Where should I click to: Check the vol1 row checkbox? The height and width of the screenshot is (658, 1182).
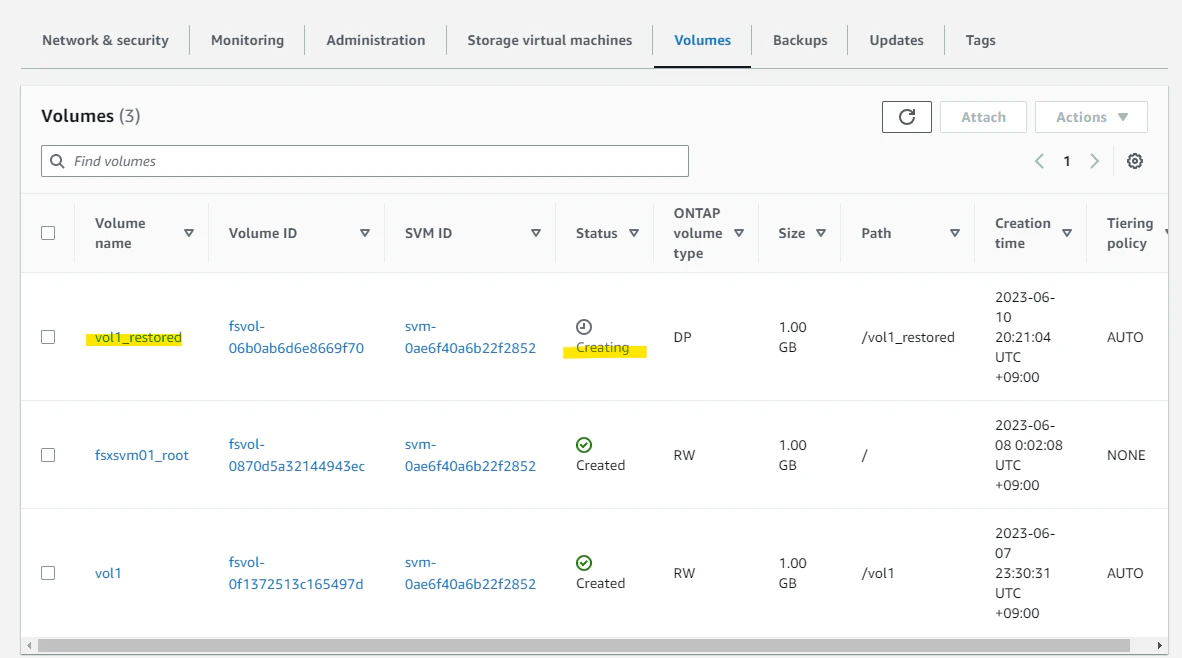click(48, 573)
